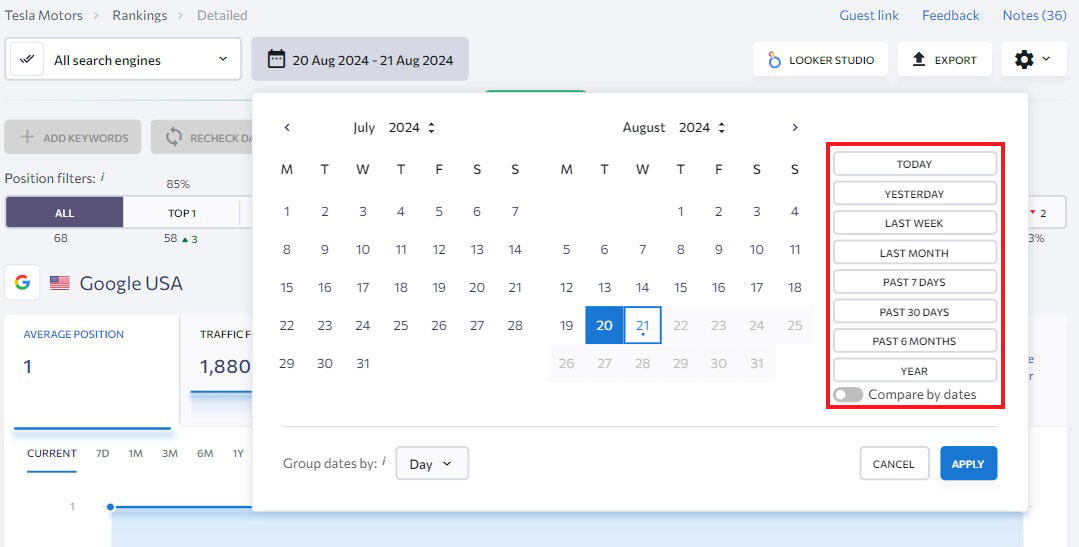Click the Looker Studio logo icon

pos(774,60)
